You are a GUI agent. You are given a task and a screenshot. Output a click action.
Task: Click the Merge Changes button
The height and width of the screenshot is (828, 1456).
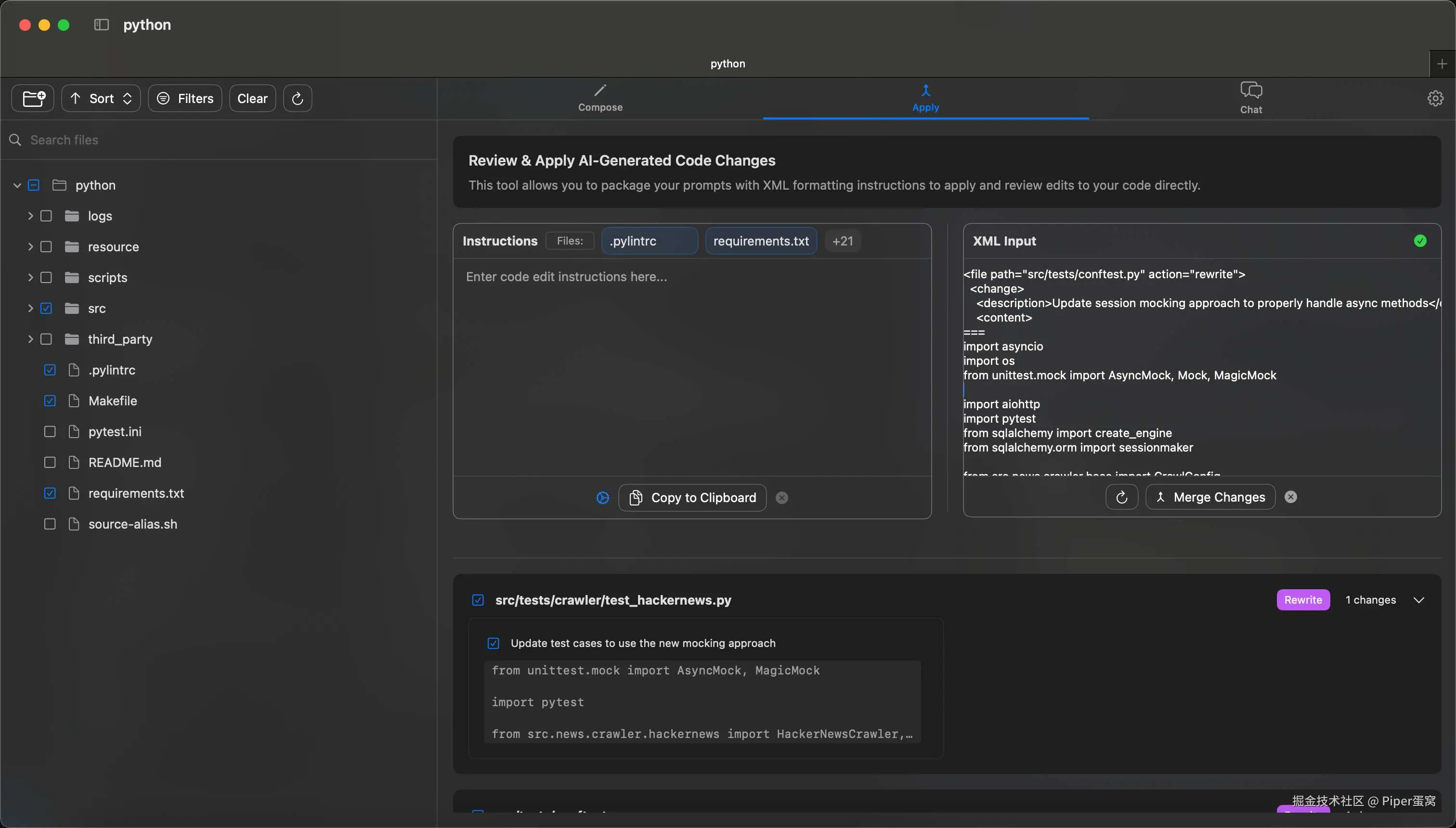point(1210,497)
